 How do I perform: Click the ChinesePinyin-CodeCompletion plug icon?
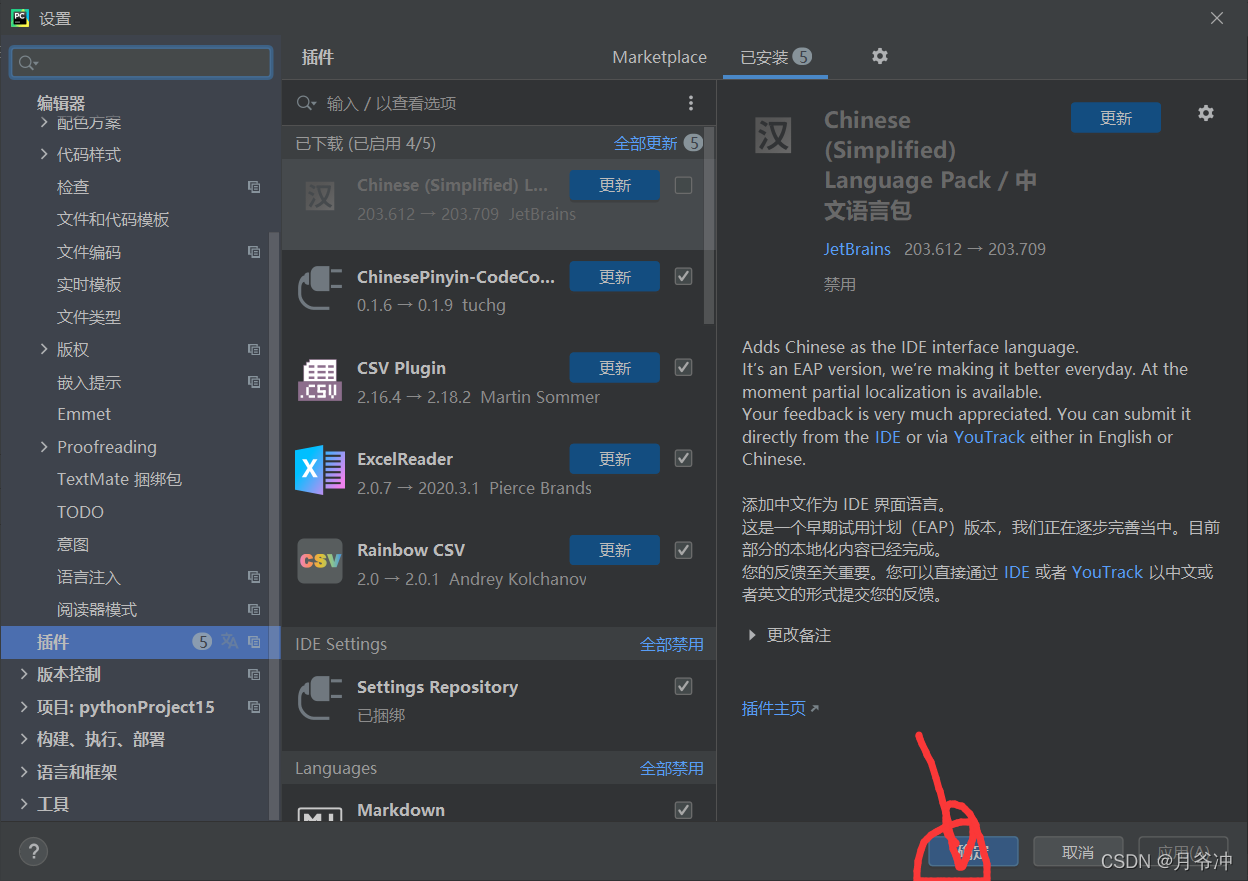(320, 287)
